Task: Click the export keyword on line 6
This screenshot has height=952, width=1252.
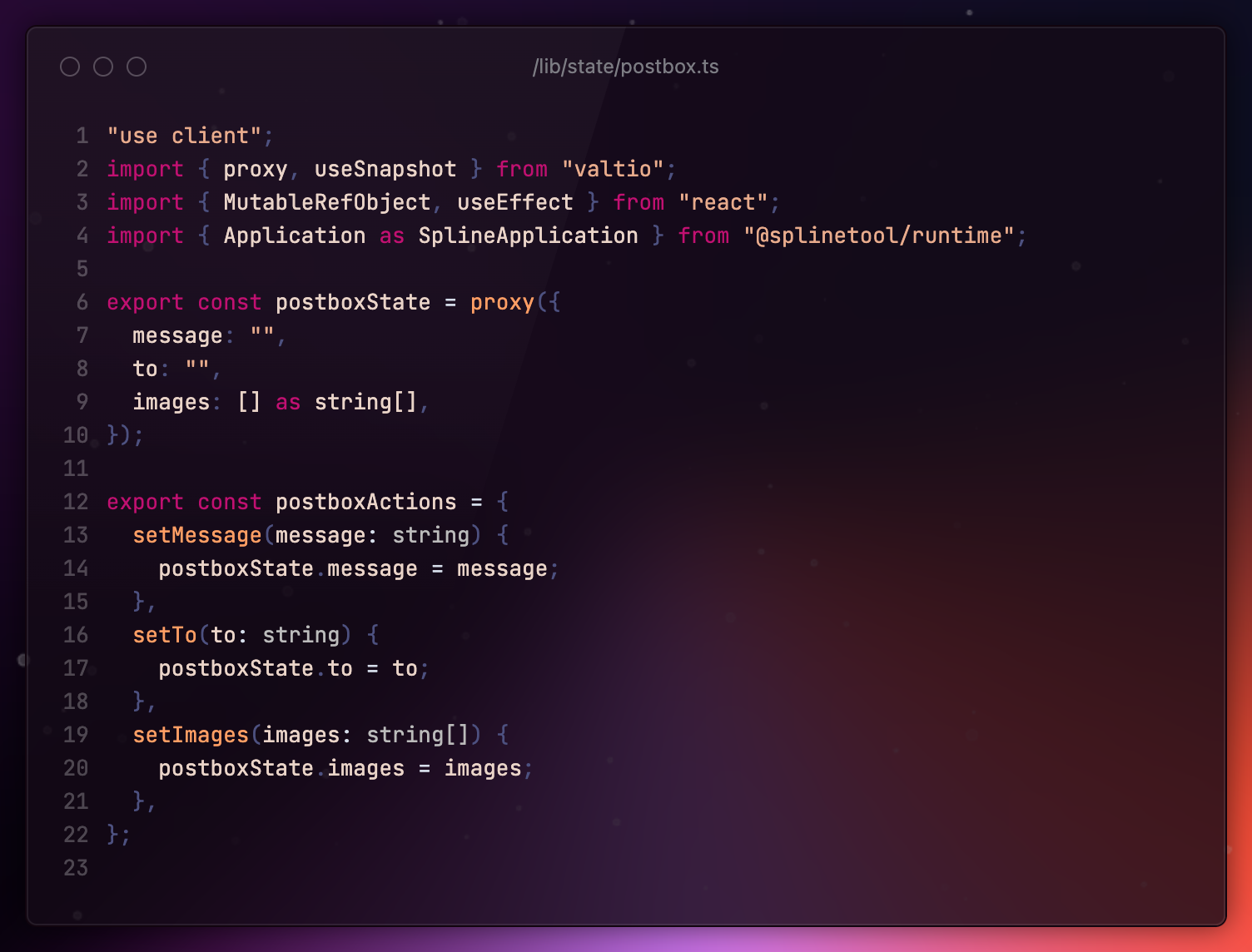Action: (x=145, y=302)
